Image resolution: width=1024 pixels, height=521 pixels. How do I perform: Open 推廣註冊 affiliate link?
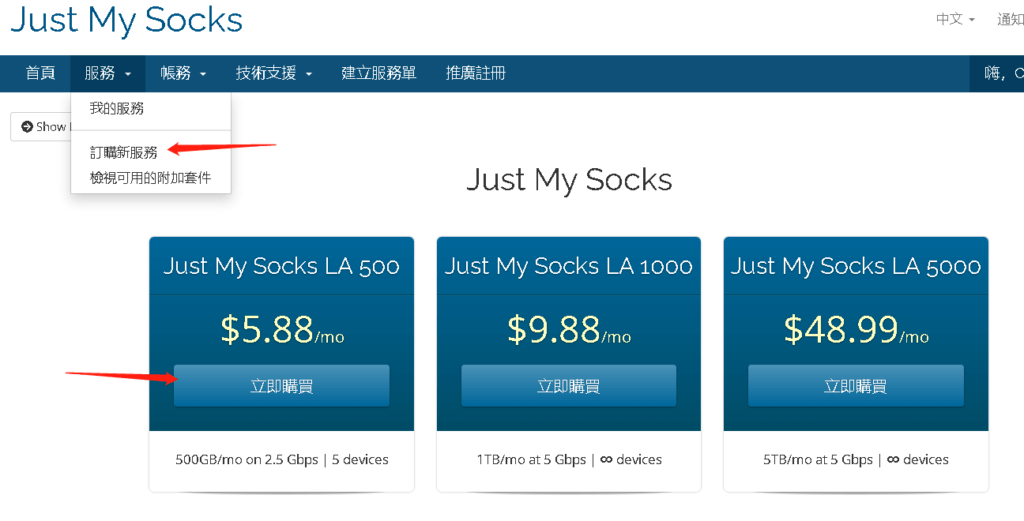[x=475, y=73]
